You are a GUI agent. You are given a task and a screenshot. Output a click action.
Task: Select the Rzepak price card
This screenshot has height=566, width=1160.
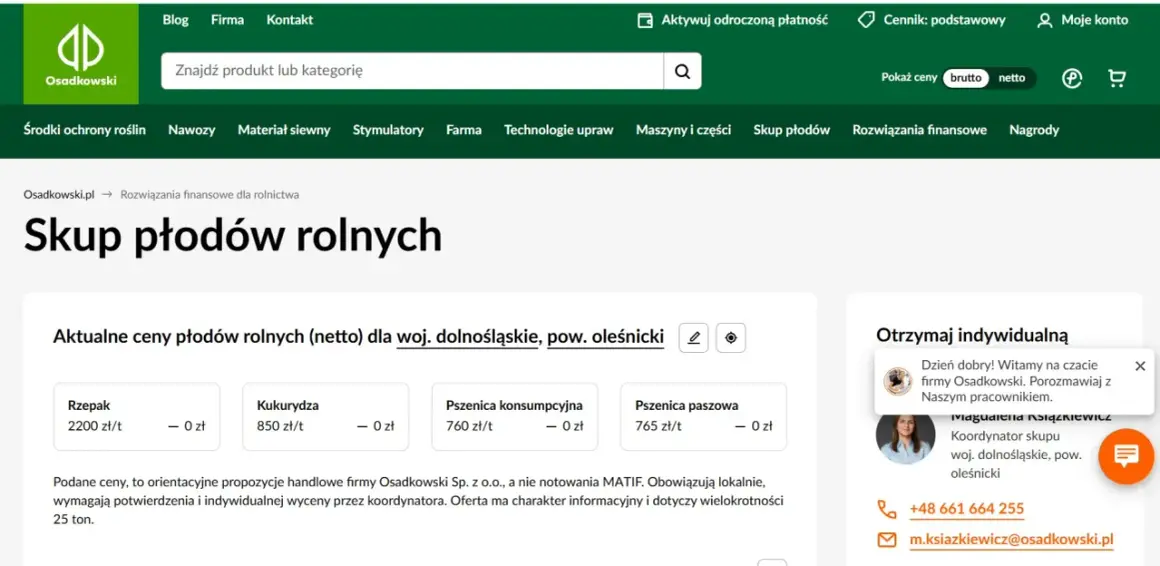(x=136, y=417)
